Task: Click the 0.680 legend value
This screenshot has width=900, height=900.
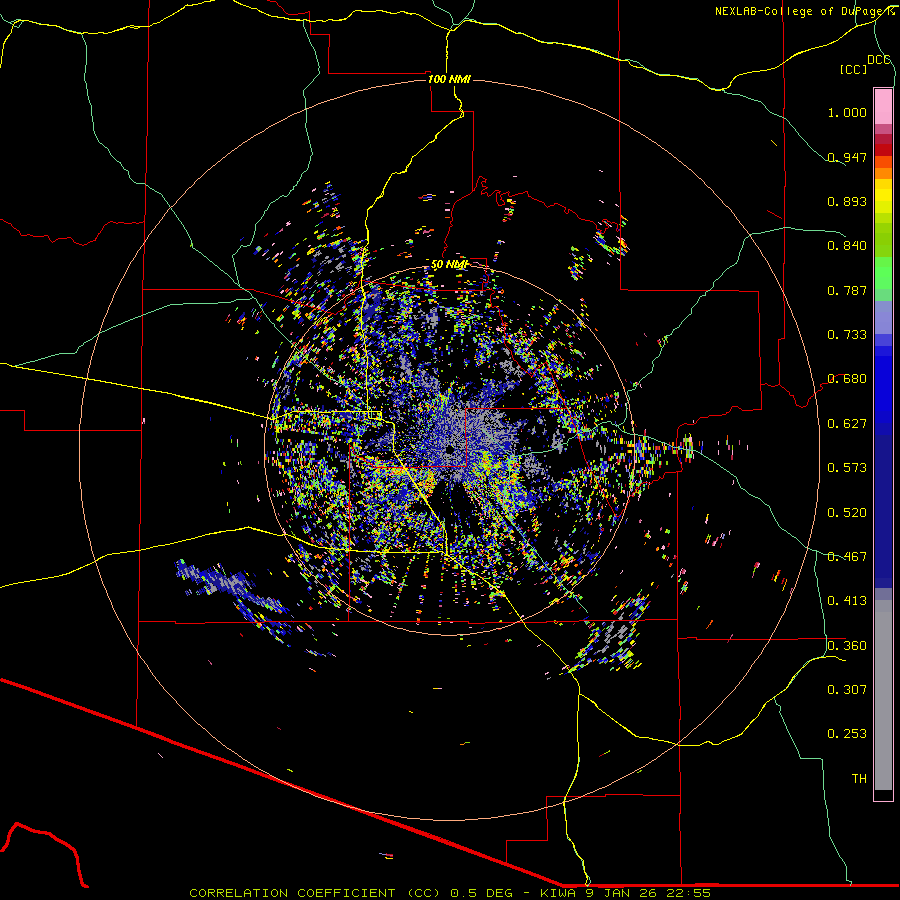Action: pyautogui.click(x=847, y=379)
